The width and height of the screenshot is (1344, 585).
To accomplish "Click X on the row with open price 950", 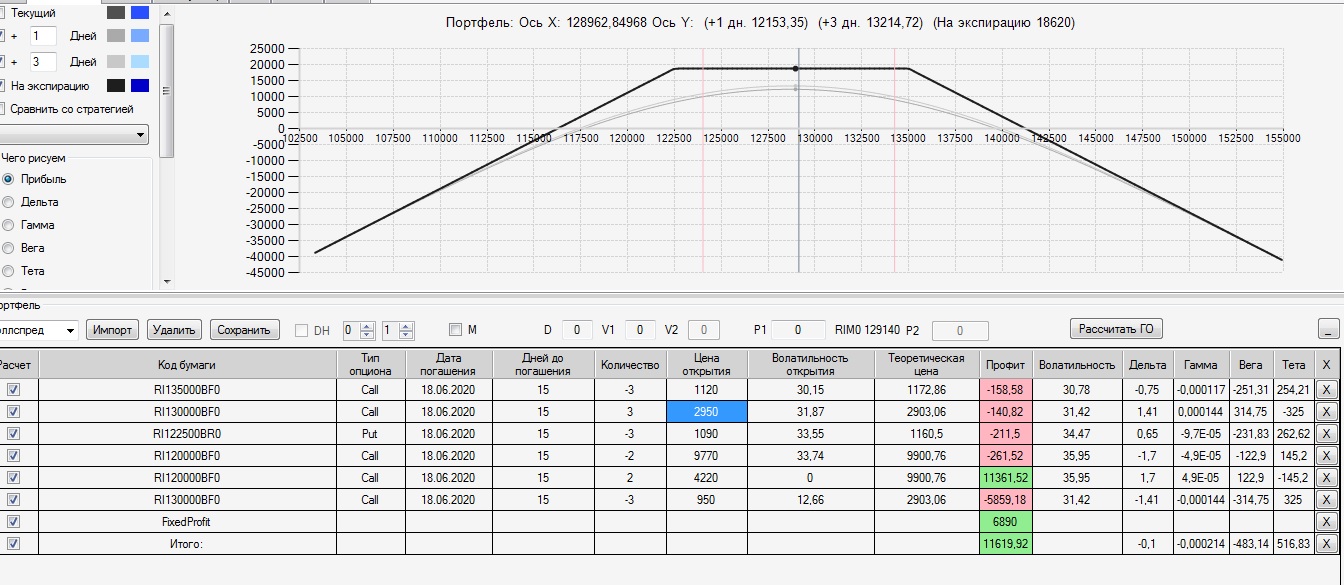I will click(x=1326, y=500).
